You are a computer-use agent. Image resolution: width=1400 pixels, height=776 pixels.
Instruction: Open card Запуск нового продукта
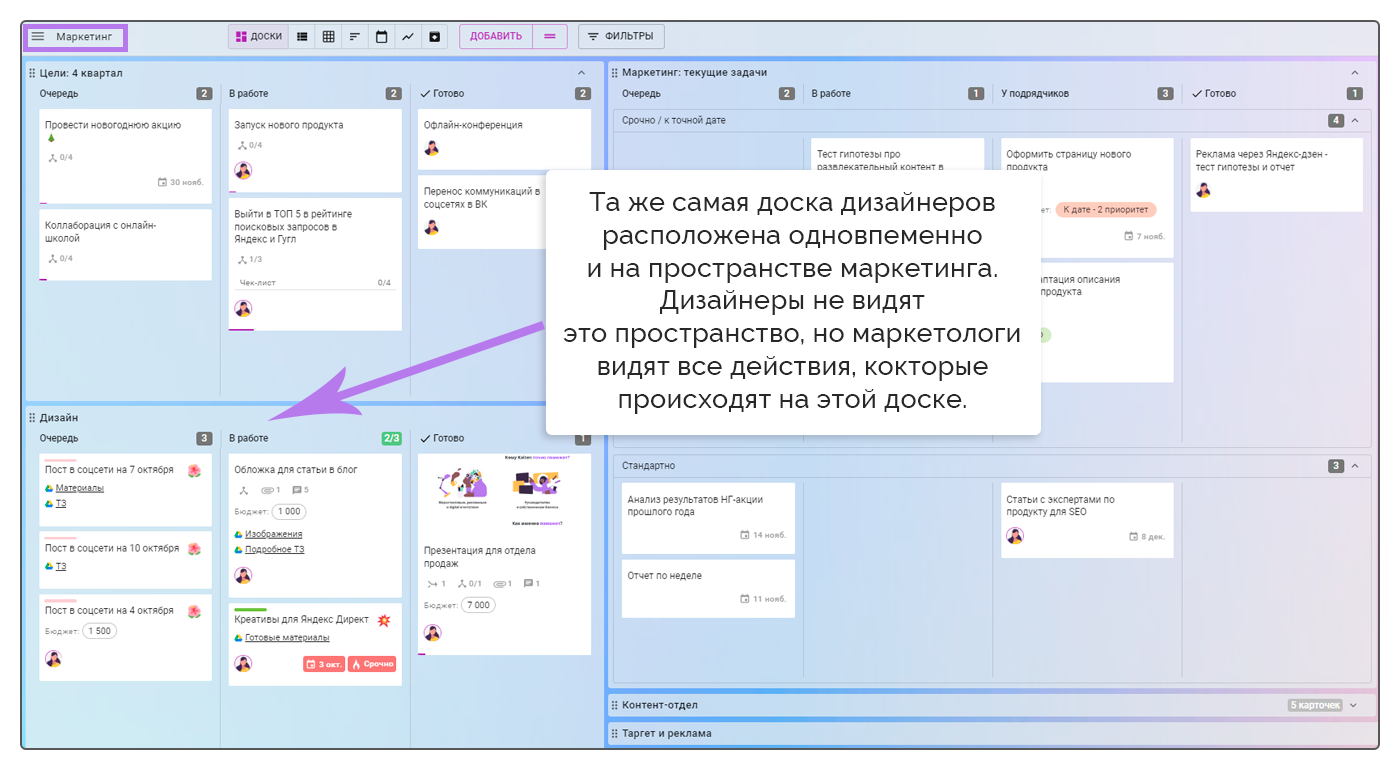(315, 150)
